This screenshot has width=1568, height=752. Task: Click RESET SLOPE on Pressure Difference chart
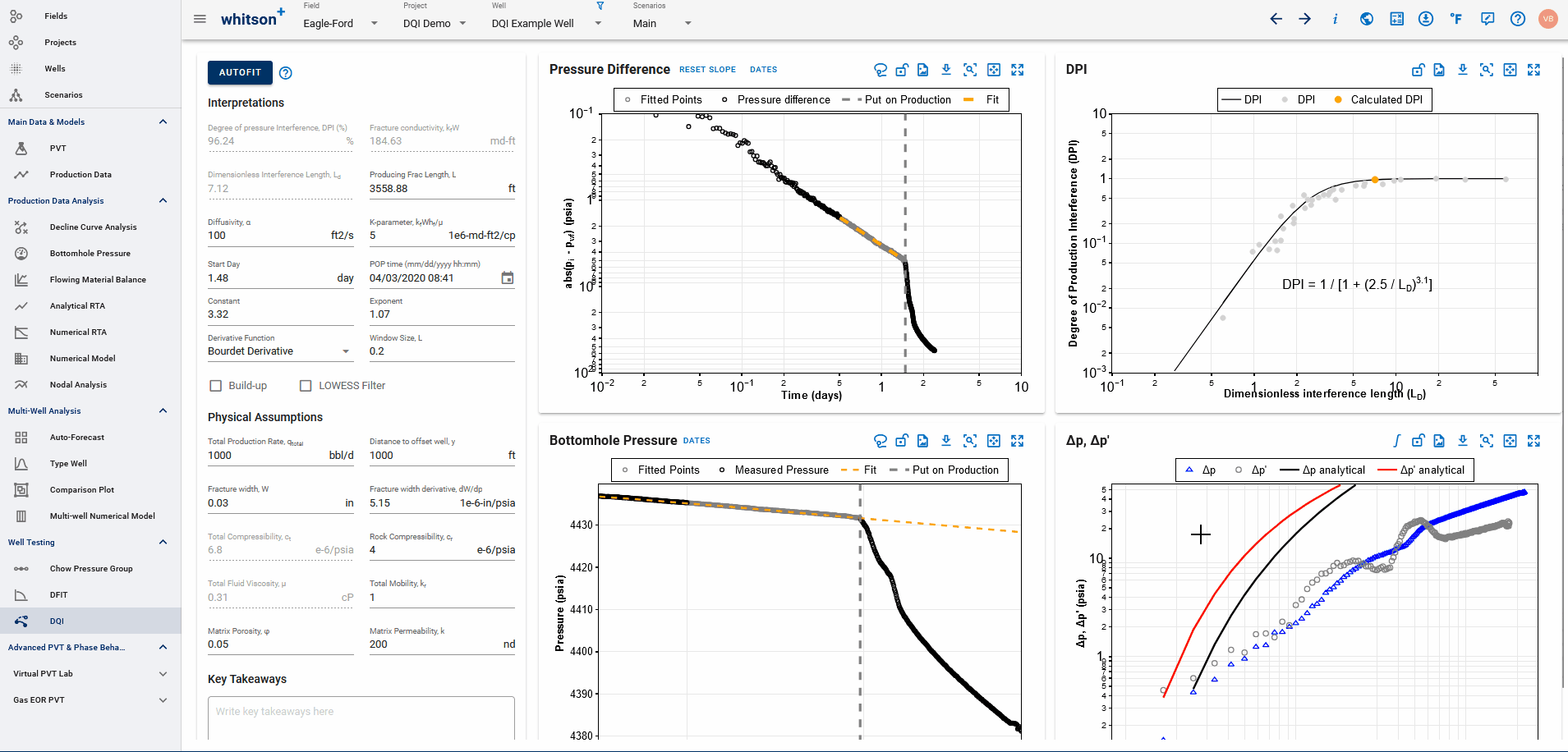(707, 70)
